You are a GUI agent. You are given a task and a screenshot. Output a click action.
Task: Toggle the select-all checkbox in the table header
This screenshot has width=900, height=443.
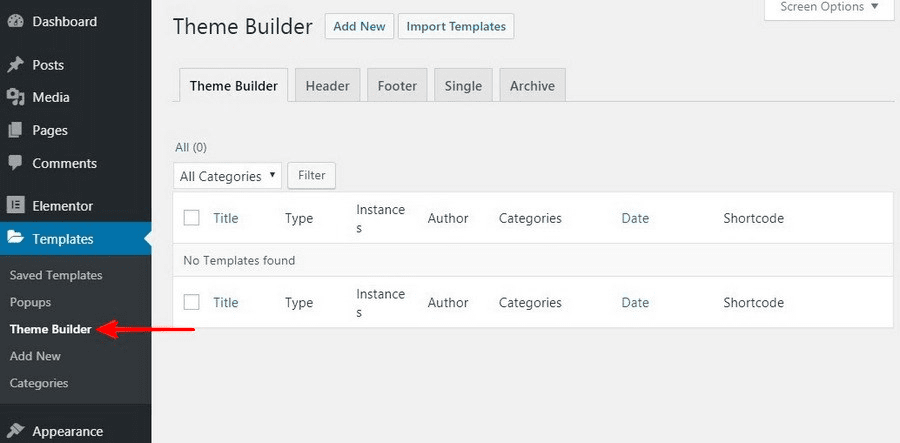[x=192, y=218]
